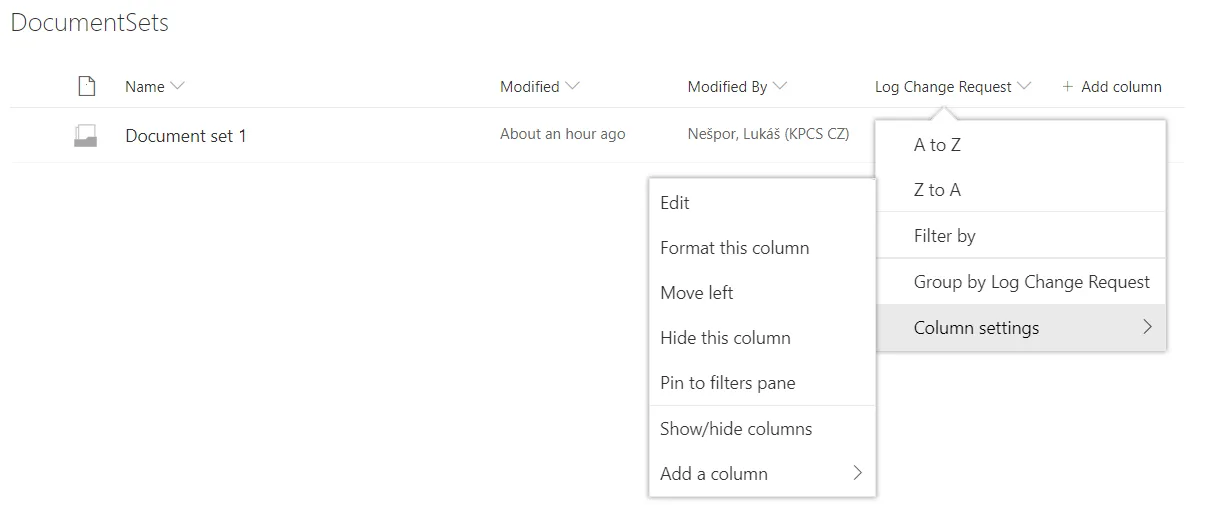
Task: Select Pin to filters pane
Action: (x=727, y=383)
